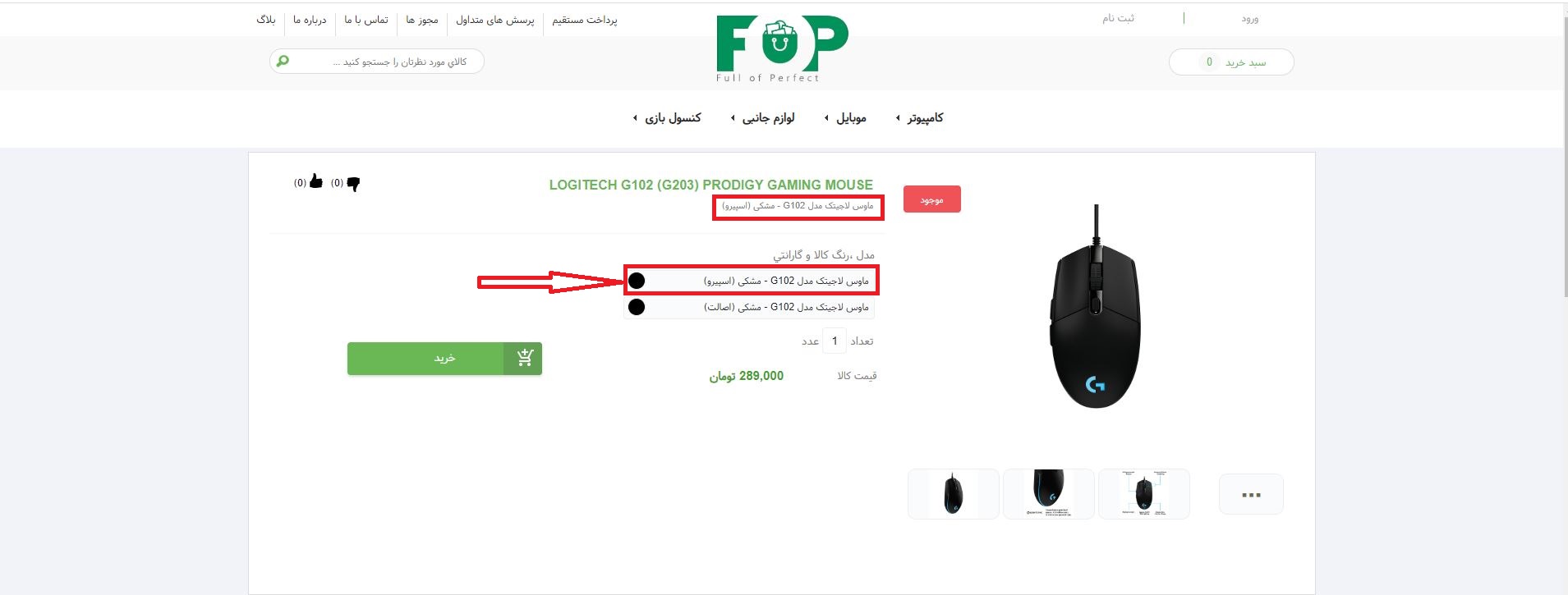Click the shopping cart icon on buy button
The width and height of the screenshot is (1568, 595).
[525, 358]
